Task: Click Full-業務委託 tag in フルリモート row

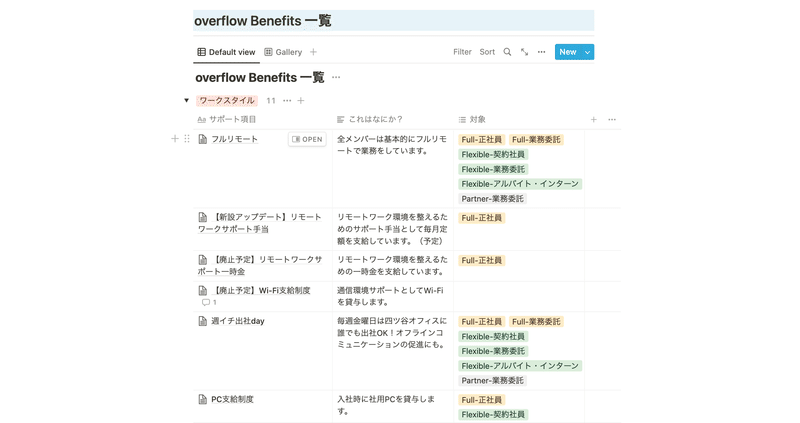Action: [536, 139]
